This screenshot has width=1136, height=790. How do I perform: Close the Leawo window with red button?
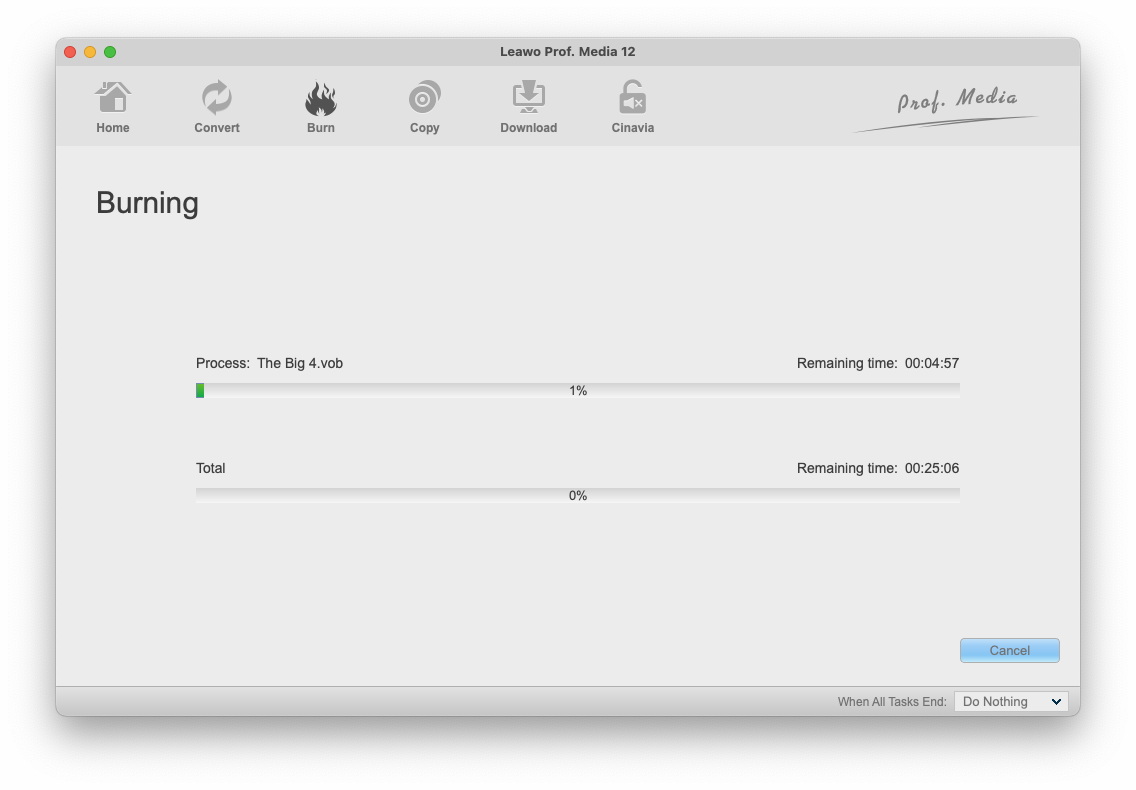70,52
